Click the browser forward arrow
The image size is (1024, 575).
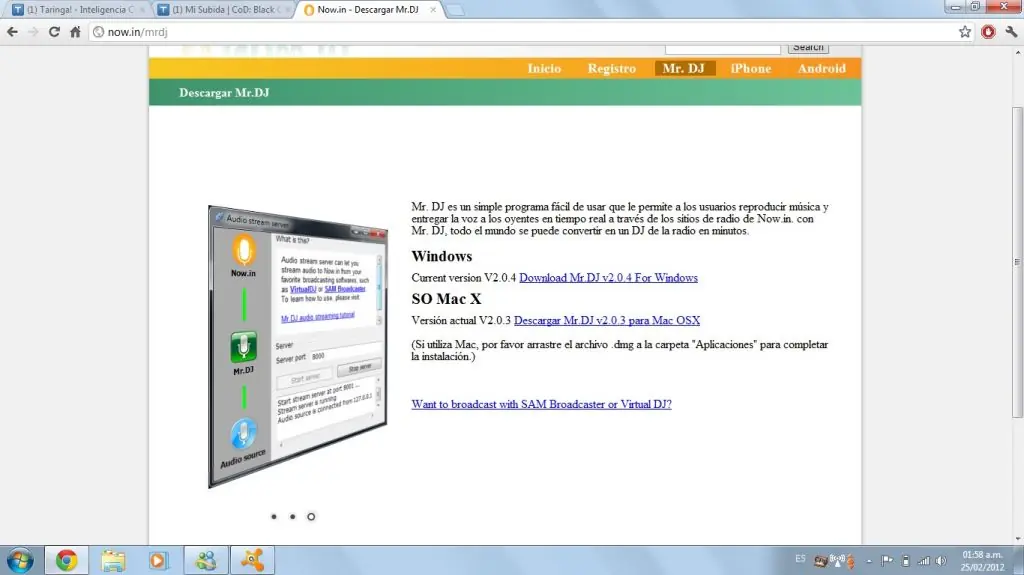click(33, 31)
